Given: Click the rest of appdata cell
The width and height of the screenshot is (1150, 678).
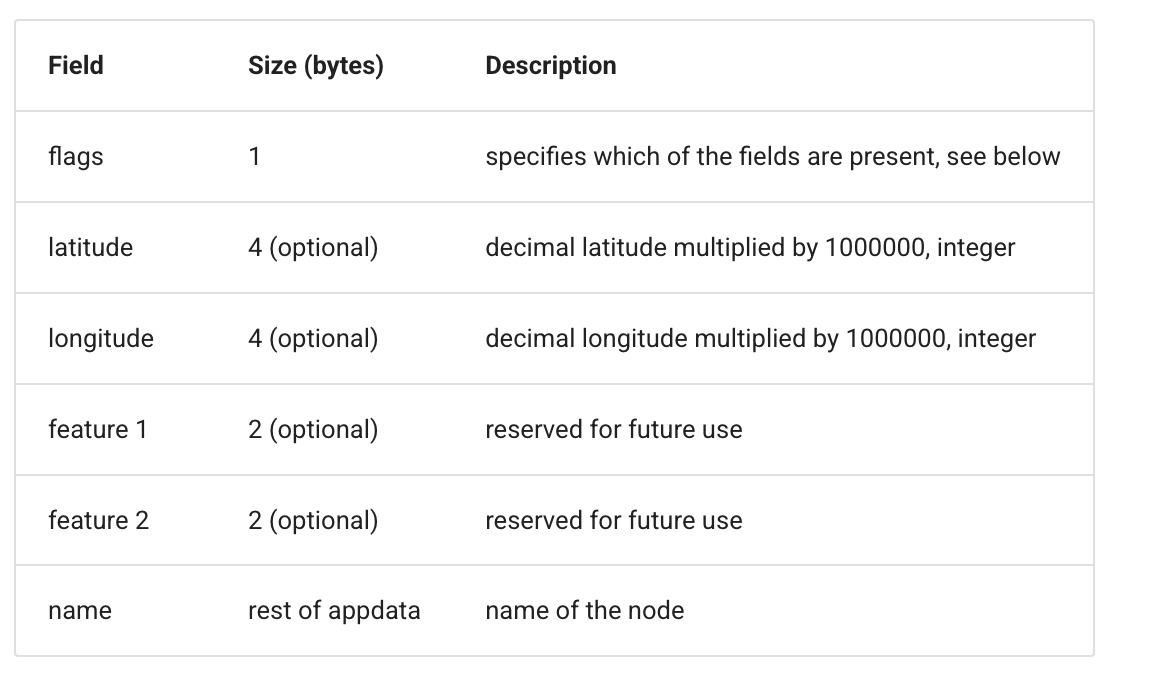Looking at the screenshot, I should tap(334, 610).
